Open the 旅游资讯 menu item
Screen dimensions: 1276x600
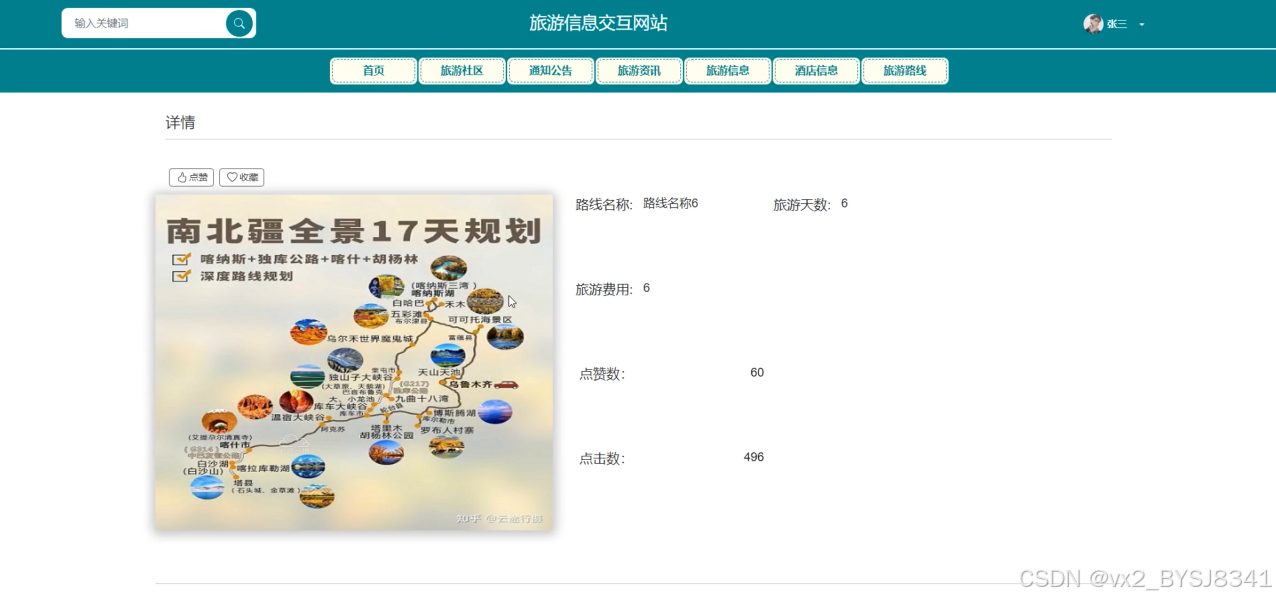click(639, 71)
